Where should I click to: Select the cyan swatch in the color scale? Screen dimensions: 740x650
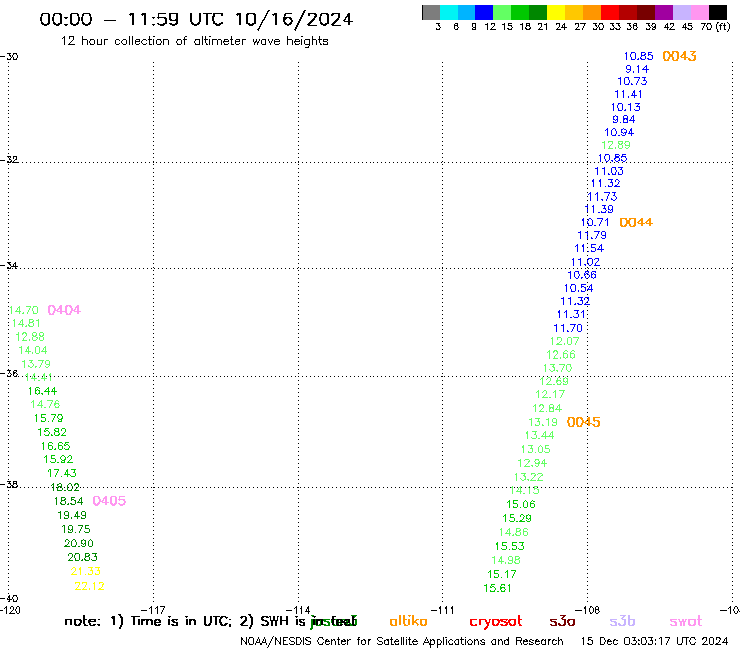pos(449,12)
